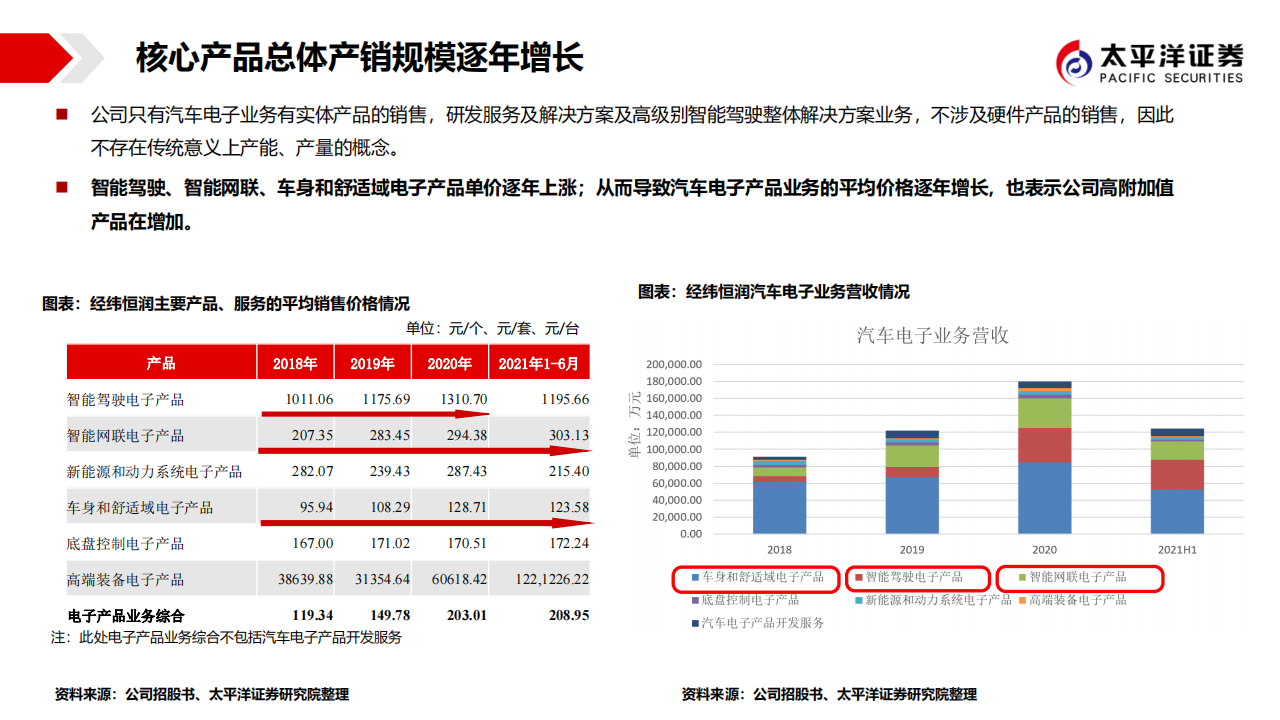Click the blue segment of the 2019 bar
The height and width of the screenshot is (720, 1280).
(x=912, y=506)
